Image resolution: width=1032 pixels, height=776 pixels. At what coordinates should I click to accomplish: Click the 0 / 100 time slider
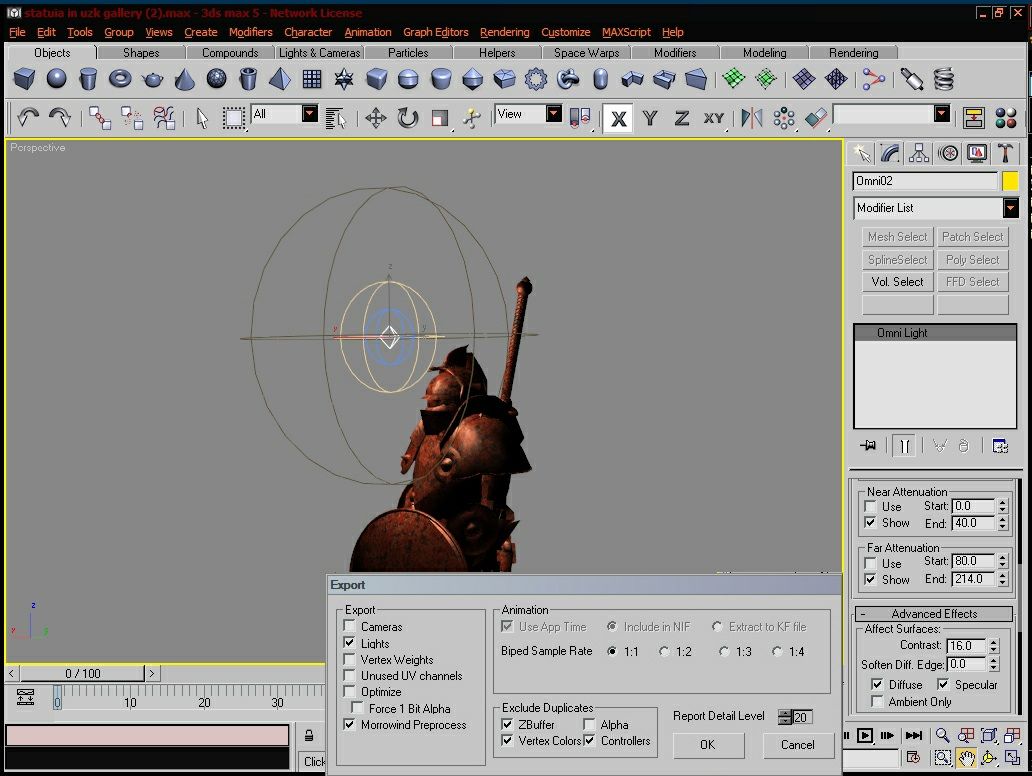coord(82,673)
